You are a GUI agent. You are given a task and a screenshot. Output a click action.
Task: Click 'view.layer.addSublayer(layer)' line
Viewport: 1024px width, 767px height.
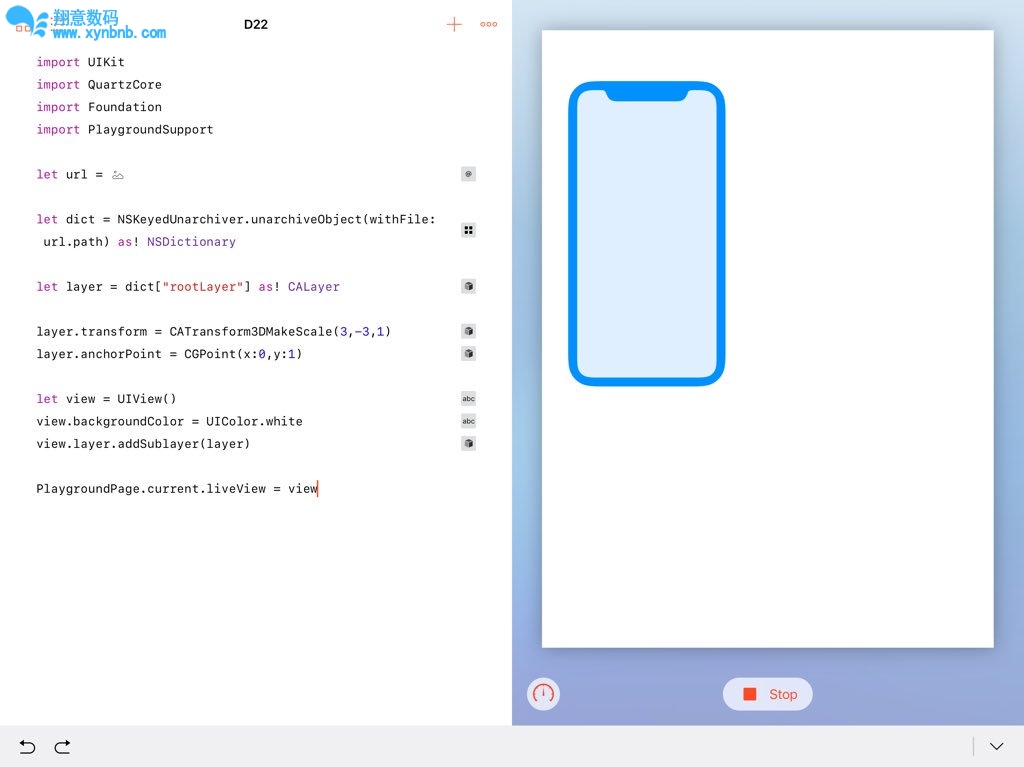pos(143,444)
